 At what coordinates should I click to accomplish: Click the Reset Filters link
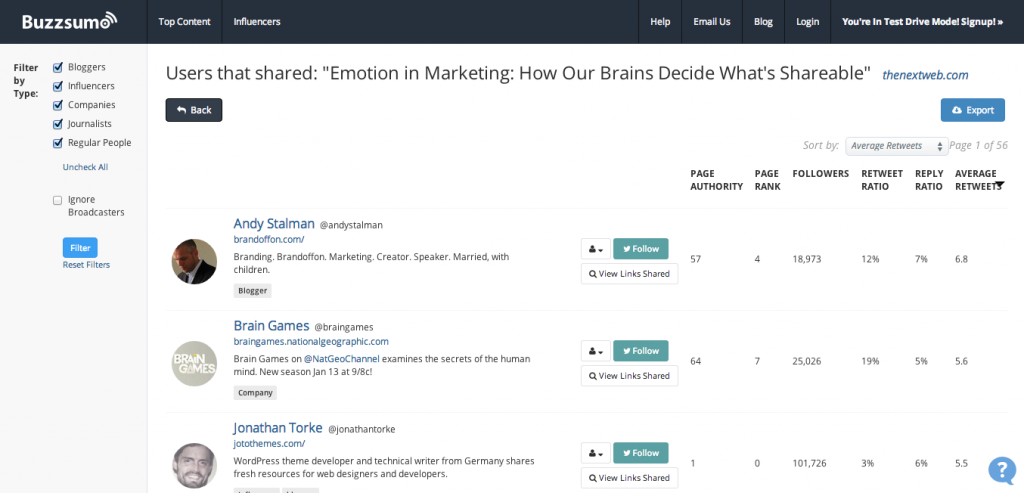click(86, 264)
